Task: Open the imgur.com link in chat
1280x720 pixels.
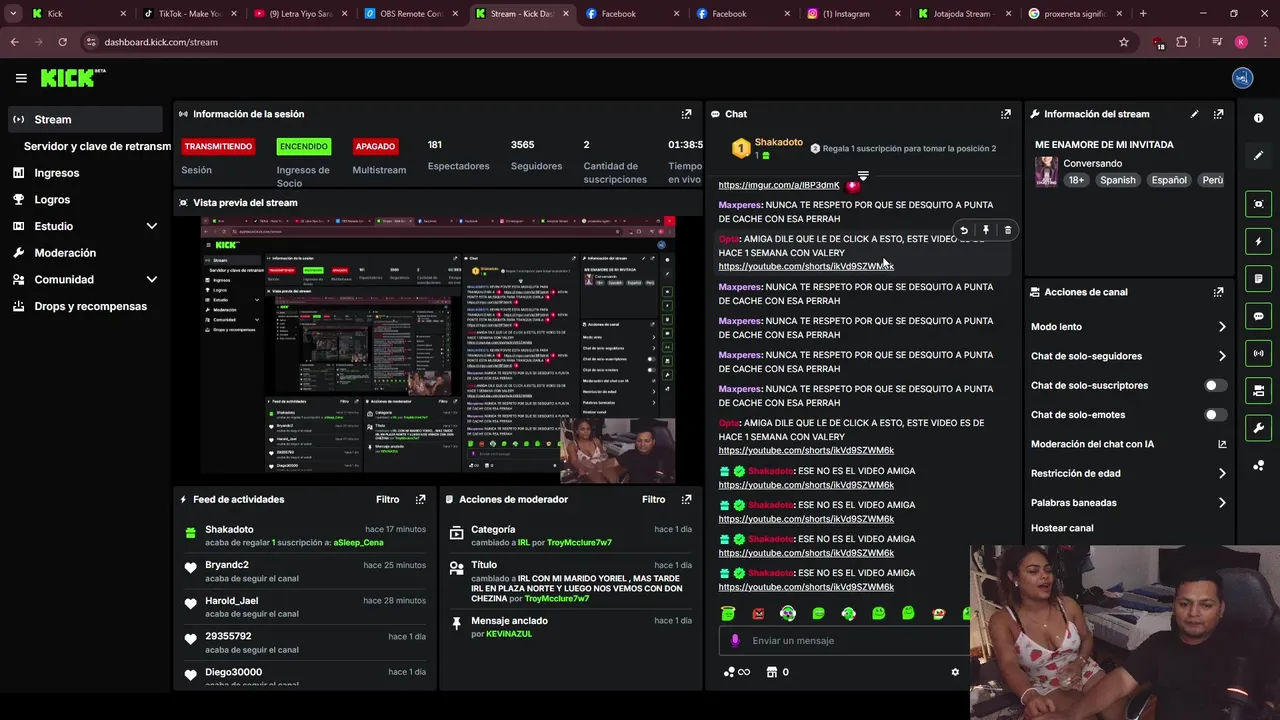Action: (779, 185)
